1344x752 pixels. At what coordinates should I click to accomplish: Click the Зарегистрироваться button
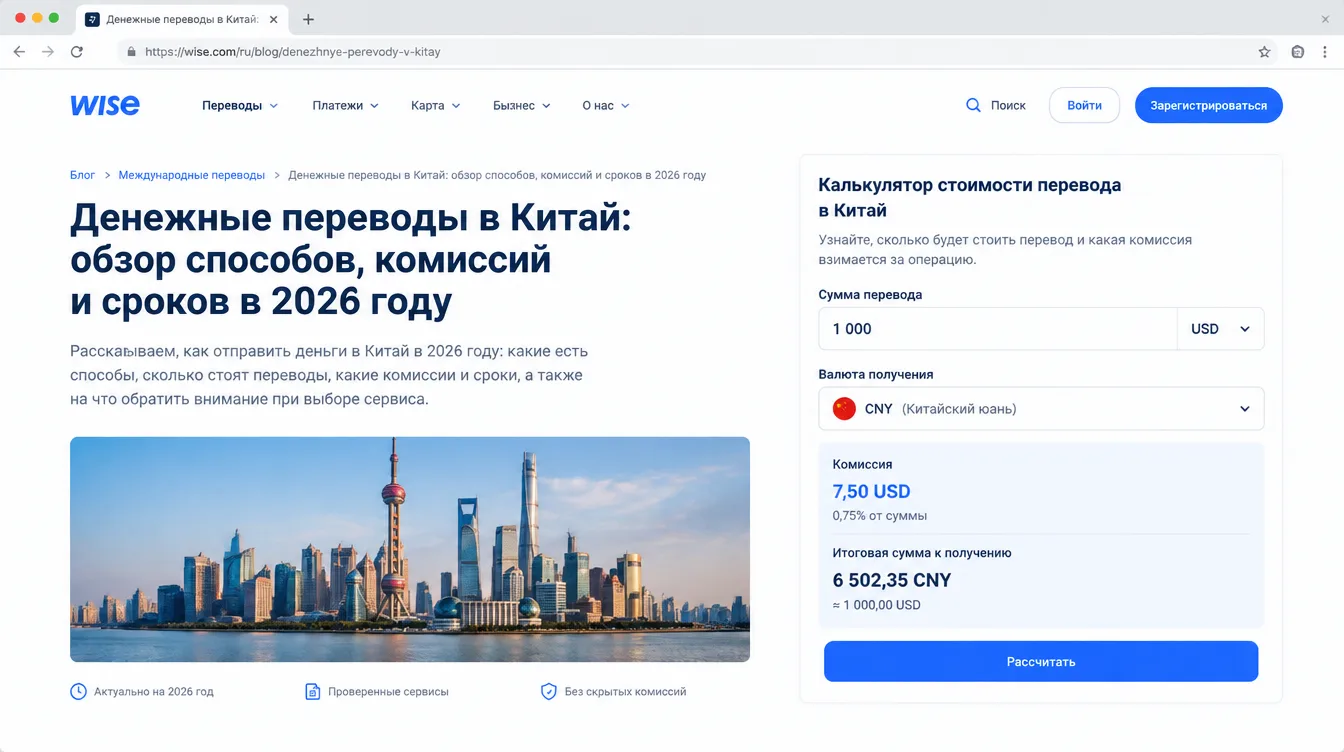(1208, 105)
